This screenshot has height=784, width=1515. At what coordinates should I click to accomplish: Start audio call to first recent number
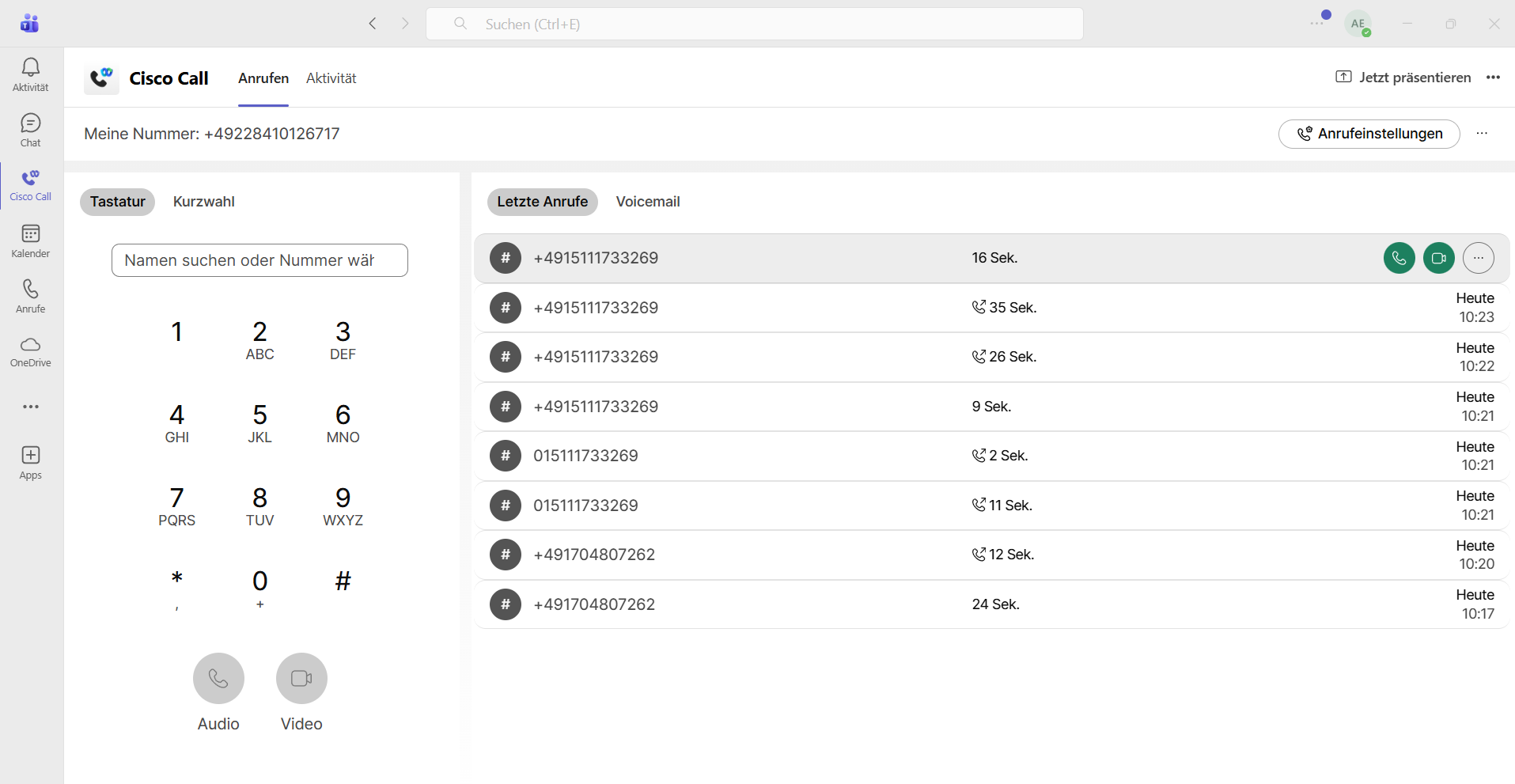point(1399,258)
